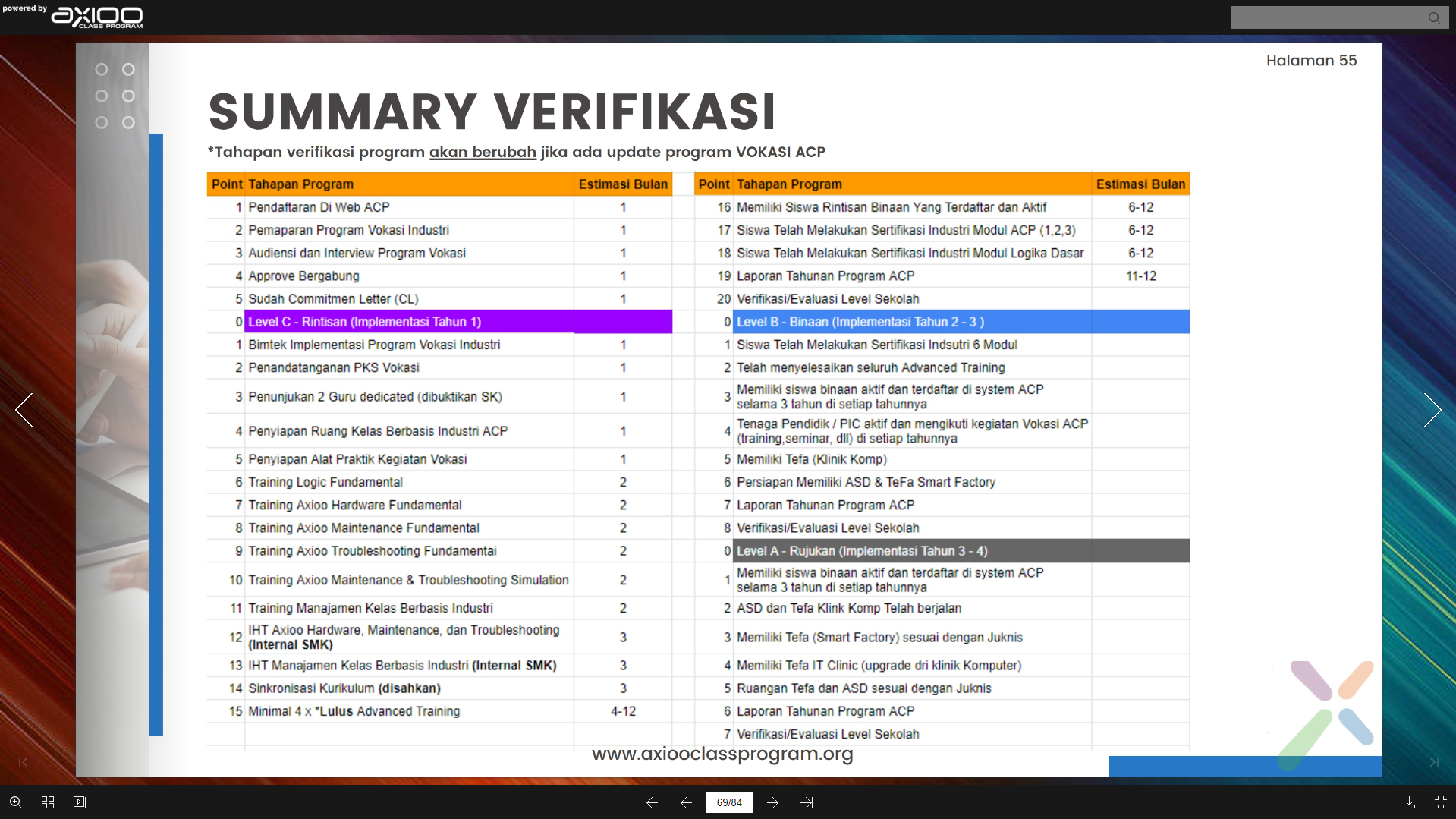This screenshot has height=819, width=1456.
Task: Click the search magnifier icon
Action: coord(1434,17)
